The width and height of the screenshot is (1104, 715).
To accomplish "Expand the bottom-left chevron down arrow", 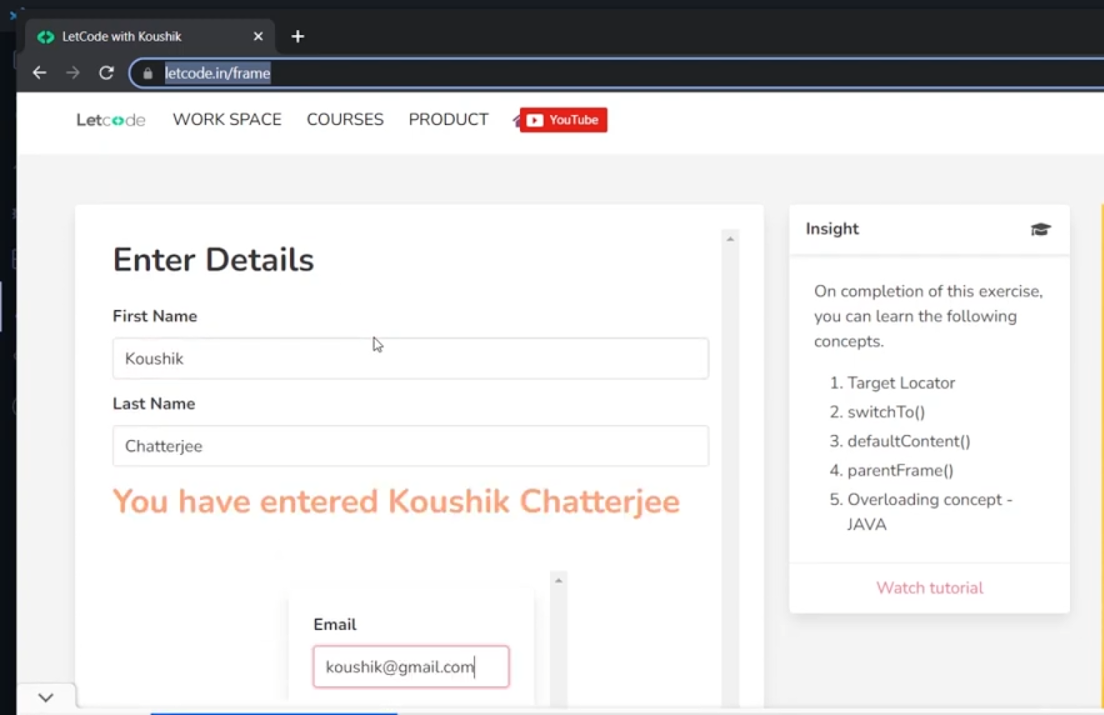I will [45, 697].
